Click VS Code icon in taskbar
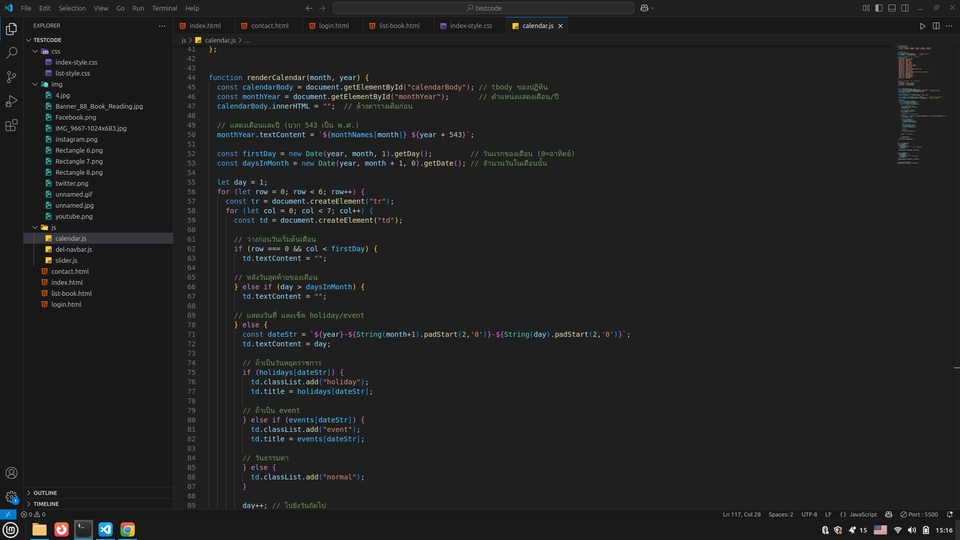Viewport: 960px width, 540px height. tap(105, 530)
